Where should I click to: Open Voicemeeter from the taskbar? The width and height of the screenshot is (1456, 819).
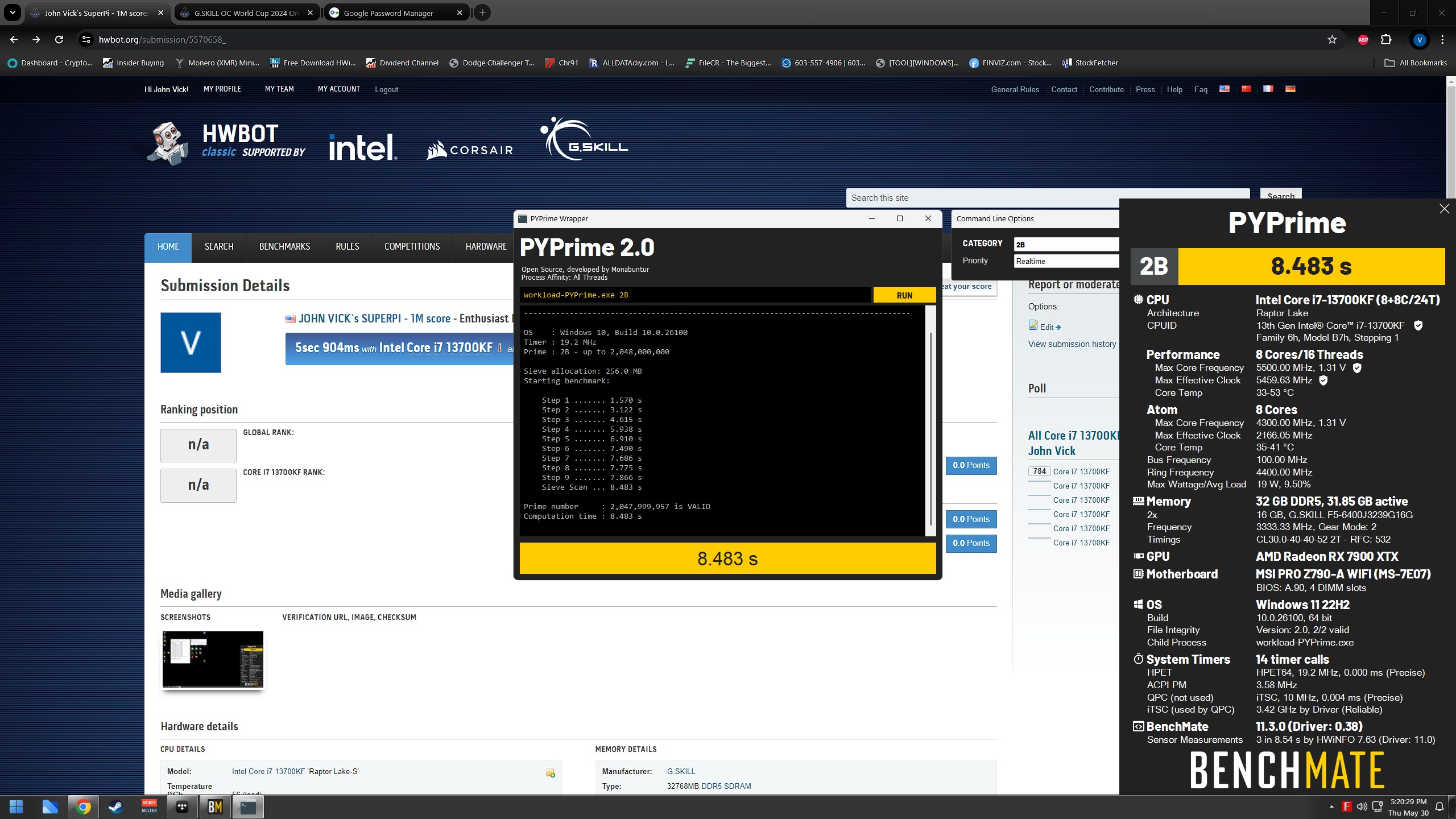pos(149,806)
